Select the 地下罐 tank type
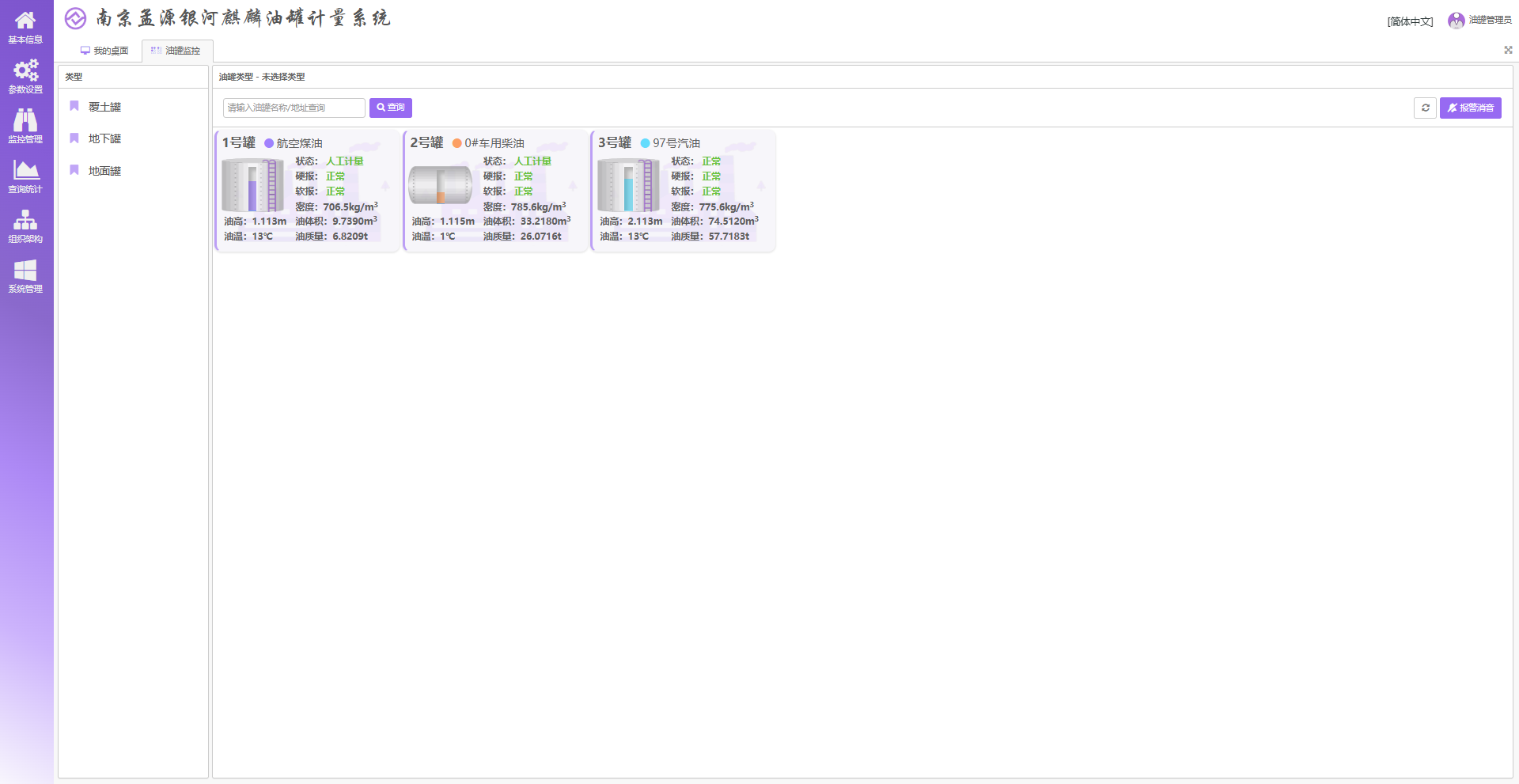 104,138
